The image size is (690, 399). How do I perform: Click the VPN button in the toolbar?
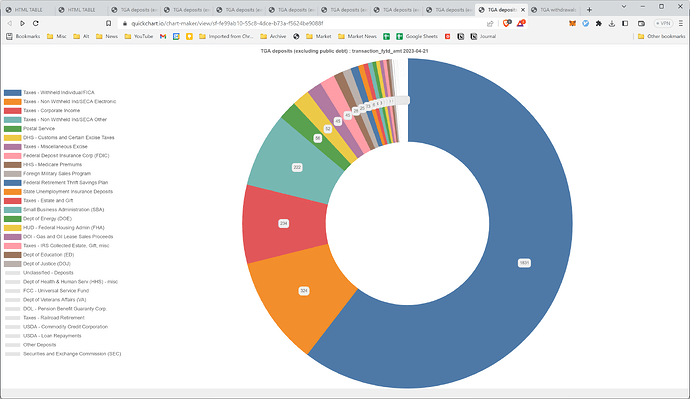coord(663,23)
